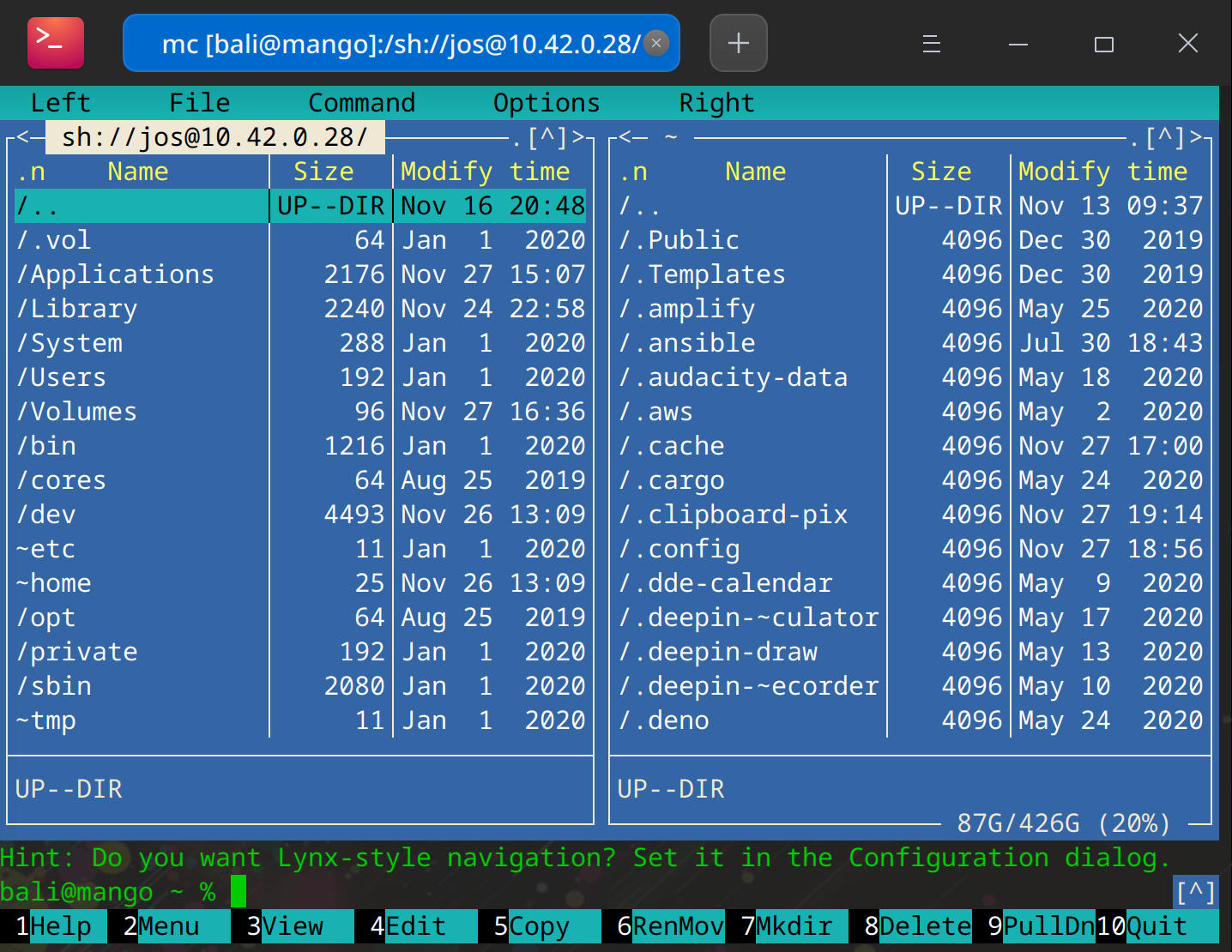Screen dimensions: 1232x952
Task: Click right panel history forward arrow
Action: 1195,137
